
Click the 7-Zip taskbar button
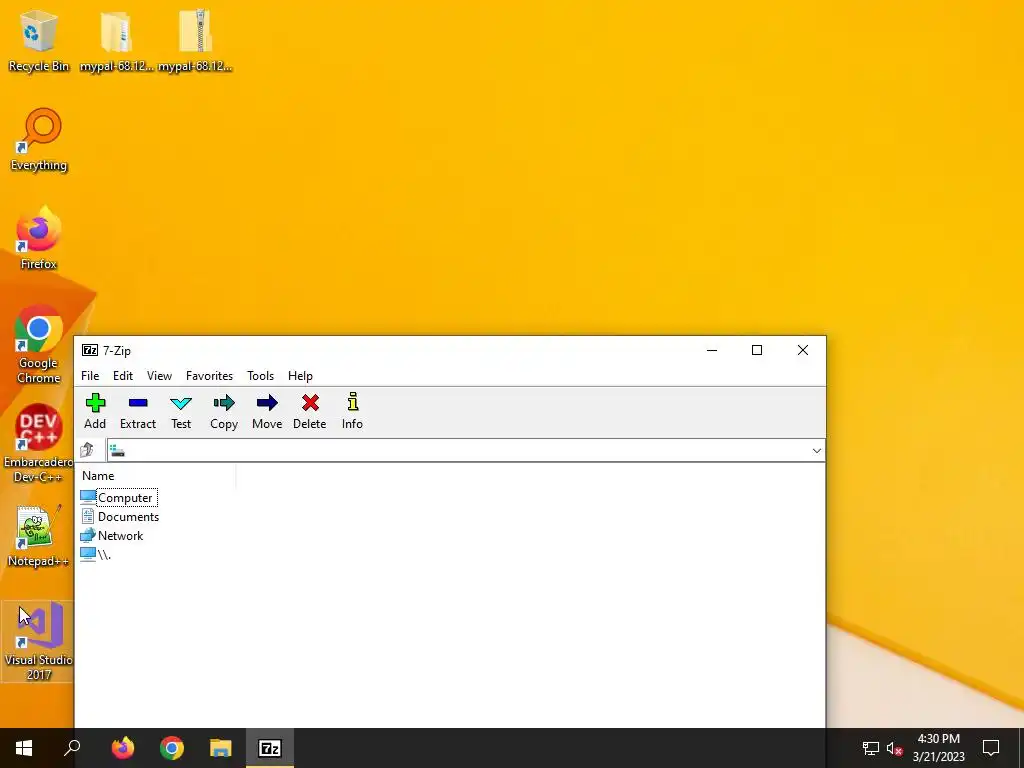[270, 748]
